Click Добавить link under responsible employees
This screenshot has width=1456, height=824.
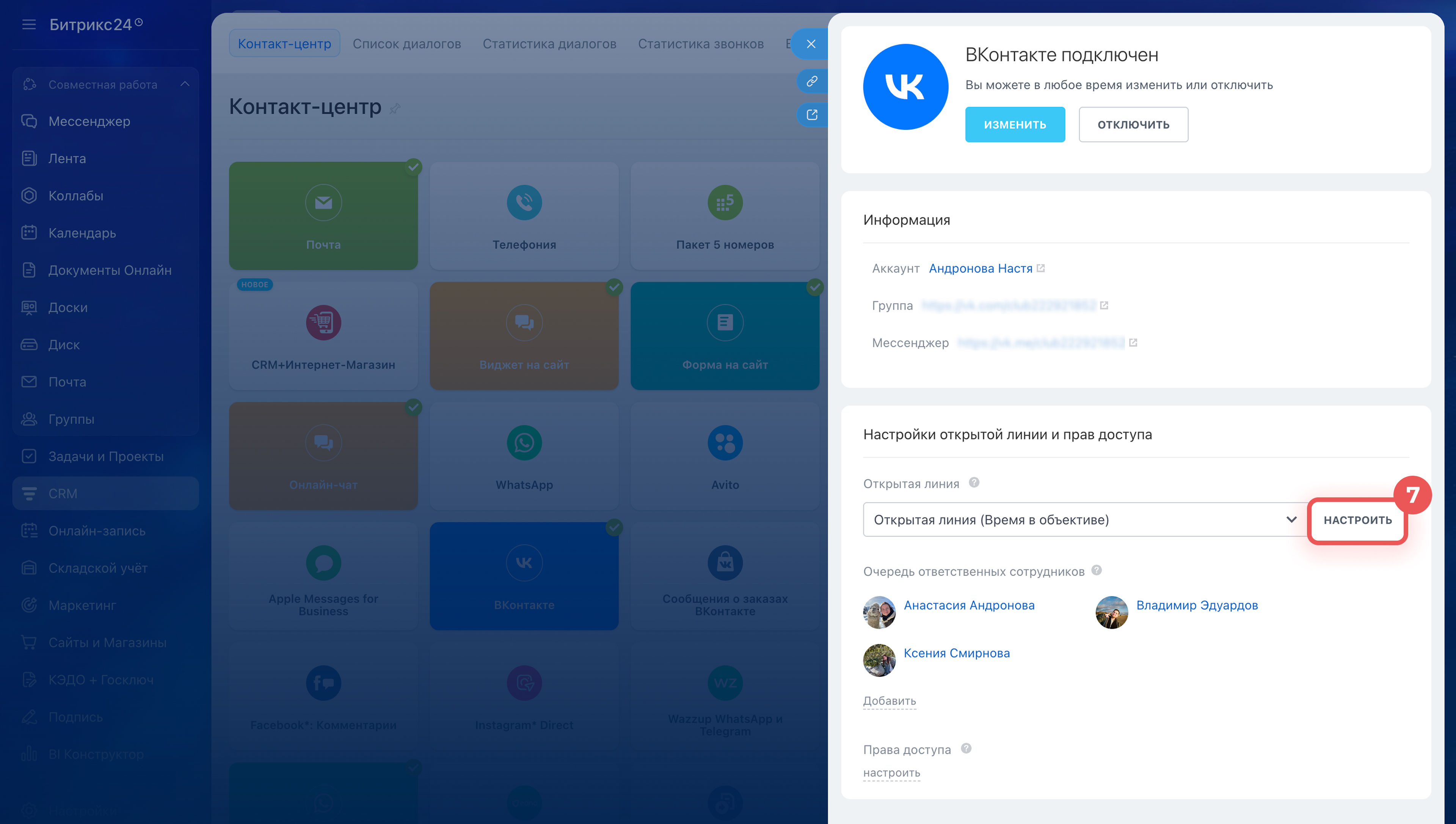(889, 701)
